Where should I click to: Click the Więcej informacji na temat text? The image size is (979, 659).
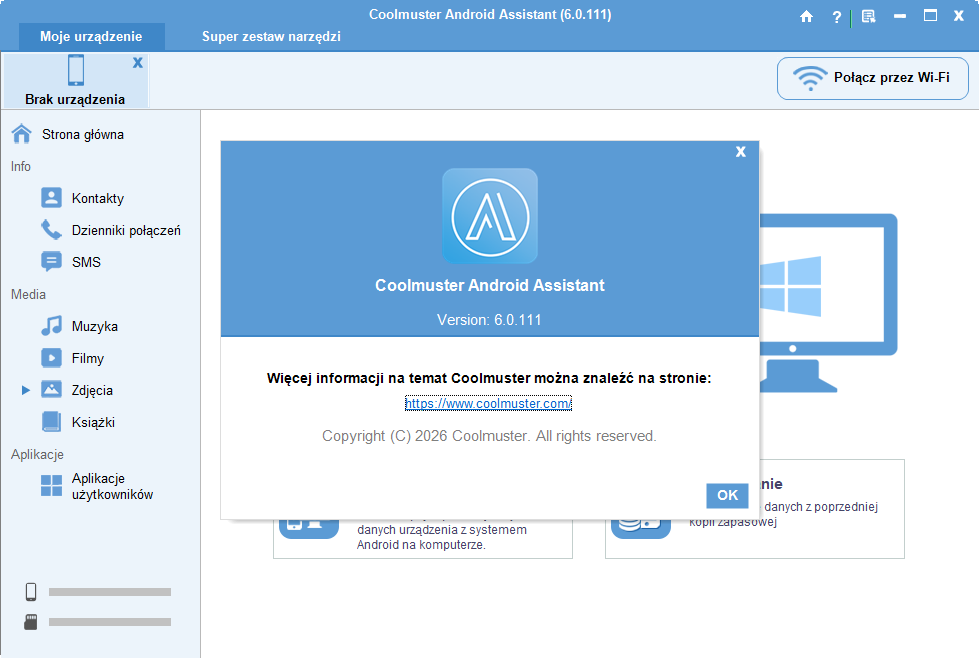489,378
